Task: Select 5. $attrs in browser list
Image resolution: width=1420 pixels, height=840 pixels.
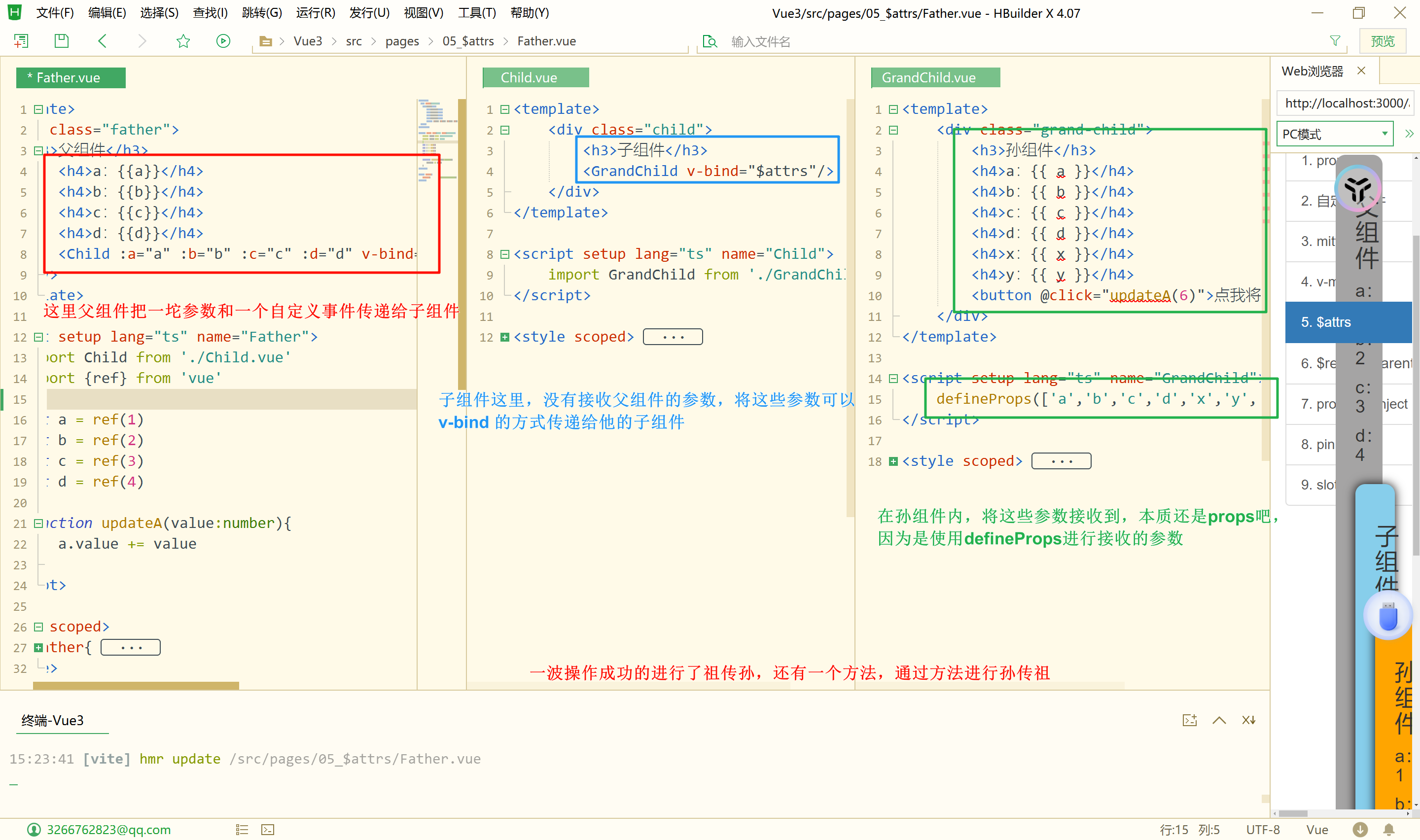Action: pos(1325,322)
